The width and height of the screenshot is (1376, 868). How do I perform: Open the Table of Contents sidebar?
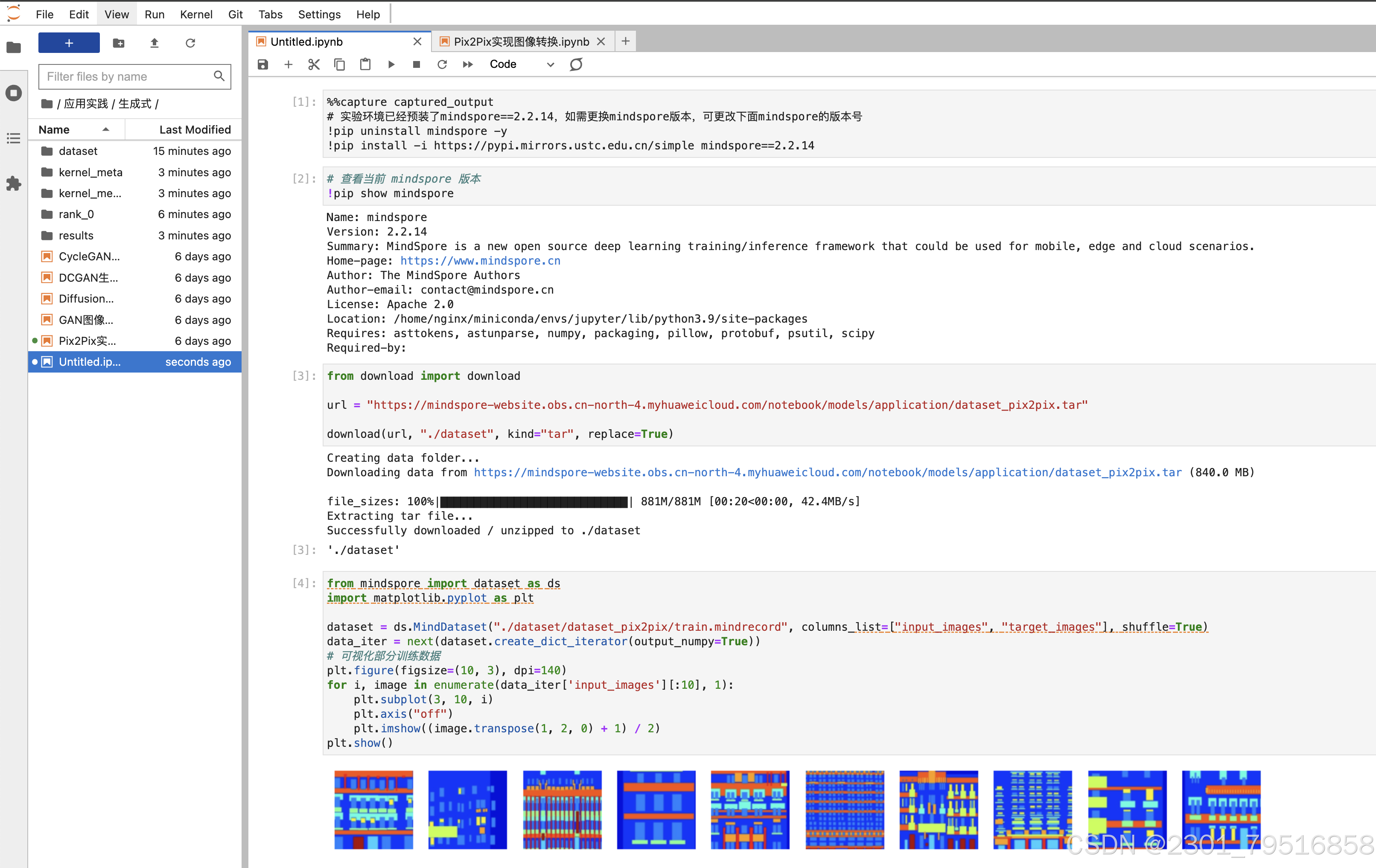pyautogui.click(x=14, y=138)
